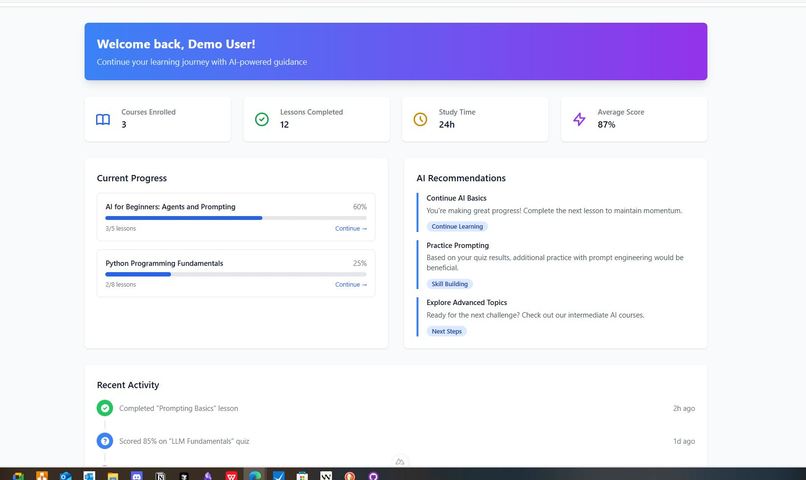Click the Courses Enrolled book icon
This screenshot has height=480, width=806.
(103, 119)
